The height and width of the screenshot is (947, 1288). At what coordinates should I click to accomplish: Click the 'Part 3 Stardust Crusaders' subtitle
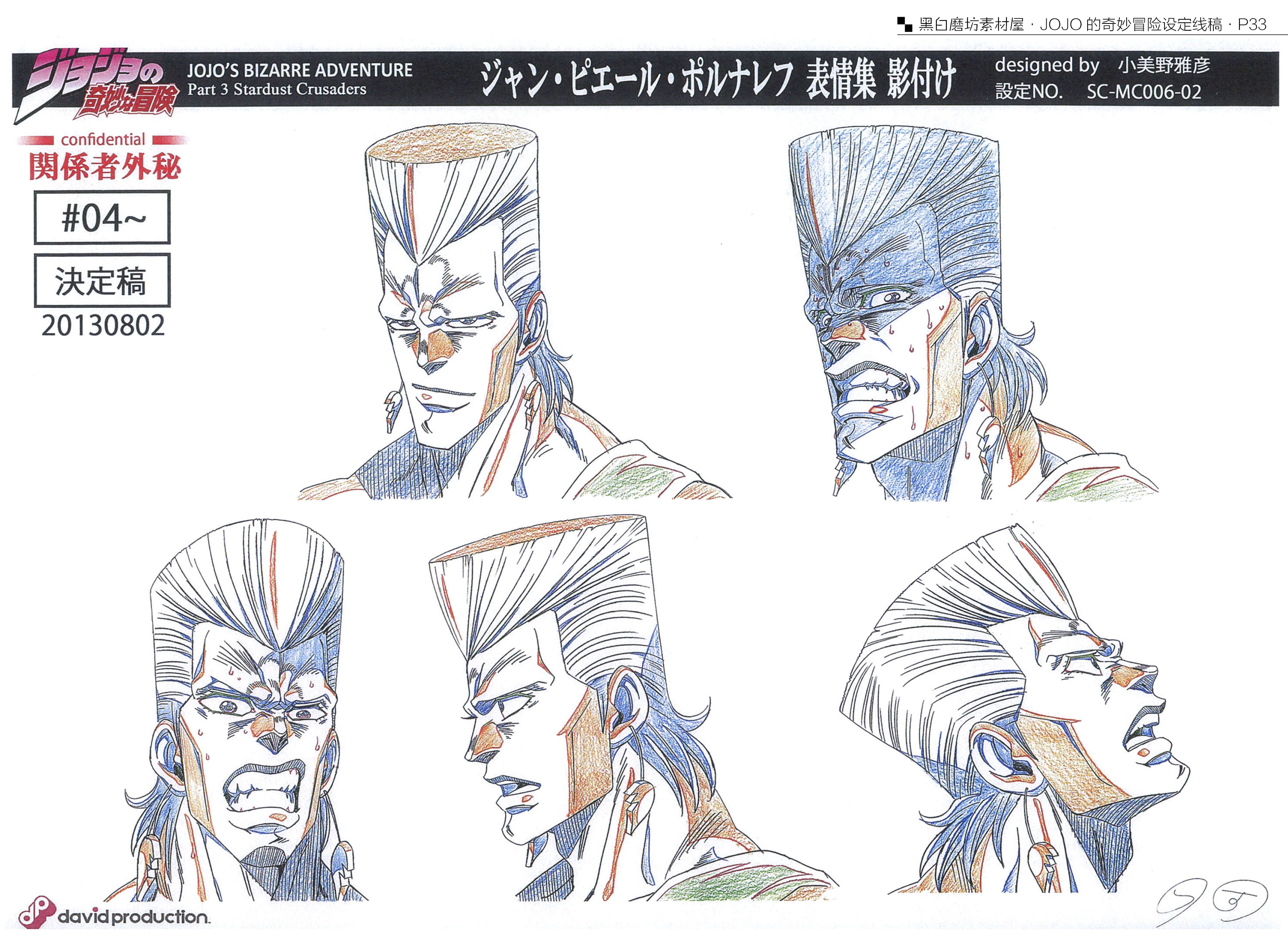click(x=277, y=89)
